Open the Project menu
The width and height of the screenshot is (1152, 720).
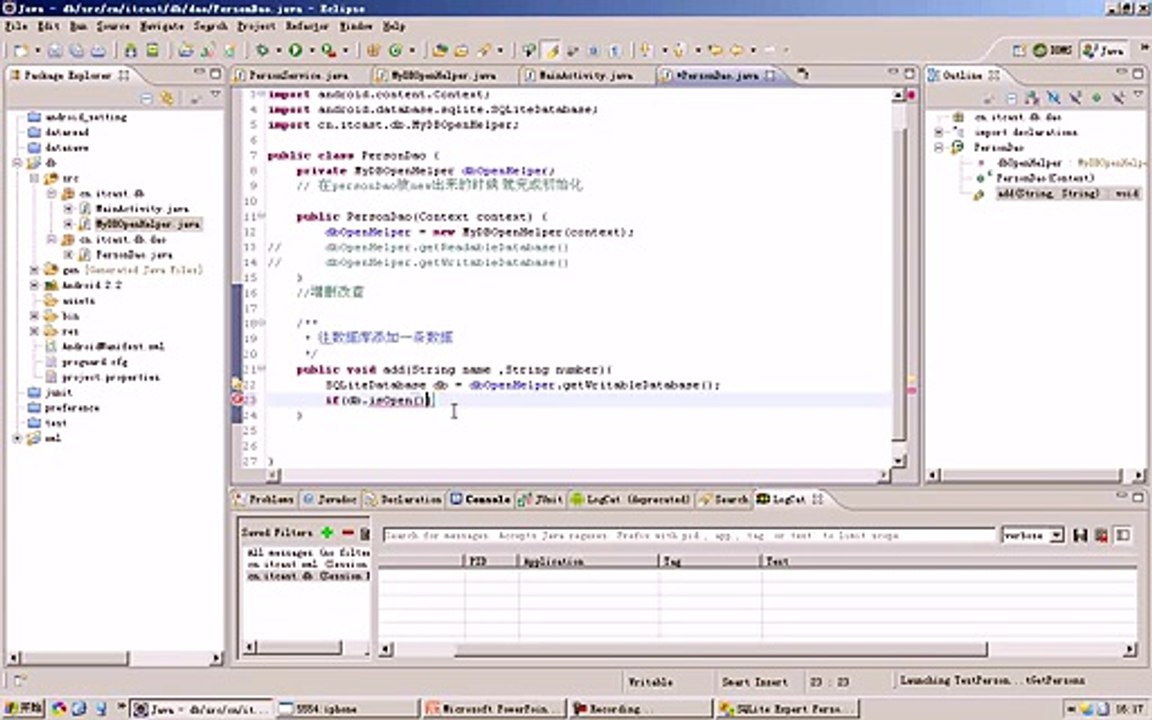[256, 26]
